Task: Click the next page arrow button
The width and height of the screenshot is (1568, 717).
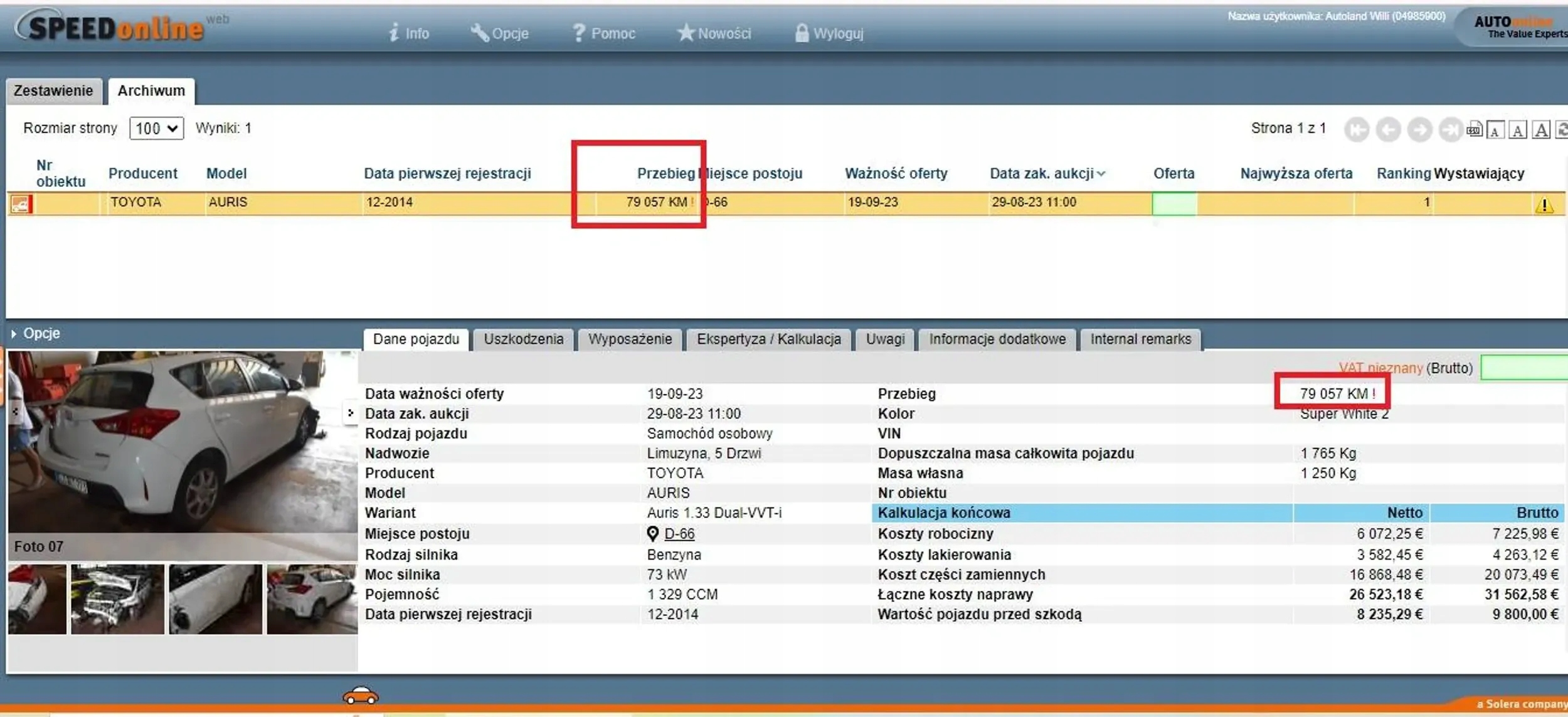Action: click(1419, 130)
